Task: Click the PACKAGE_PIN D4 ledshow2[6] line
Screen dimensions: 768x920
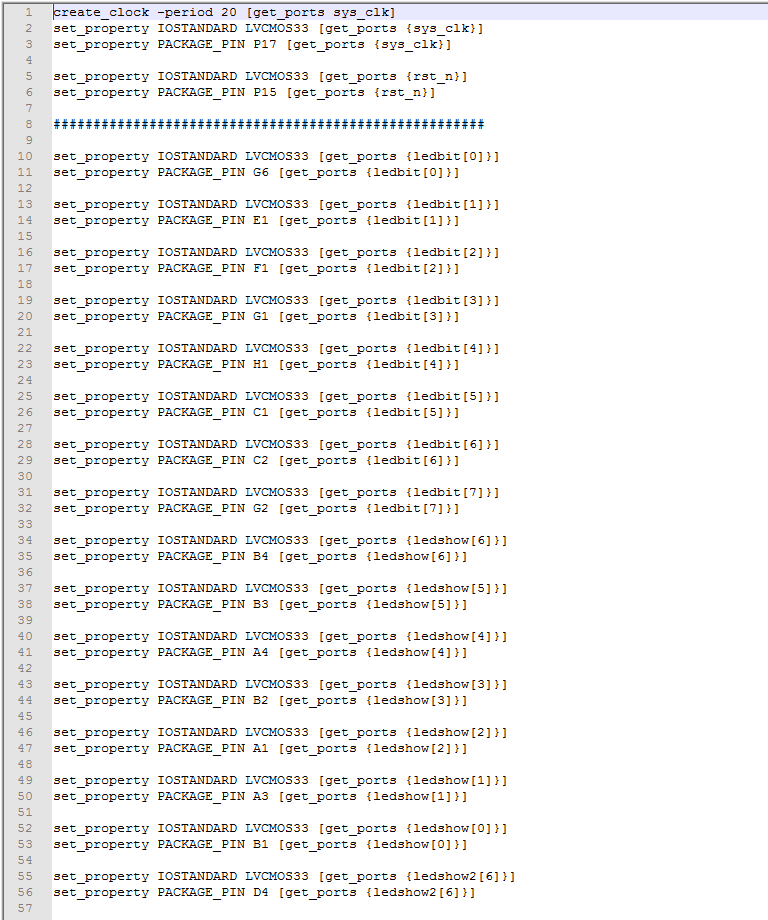Action: click(x=265, y=892)
